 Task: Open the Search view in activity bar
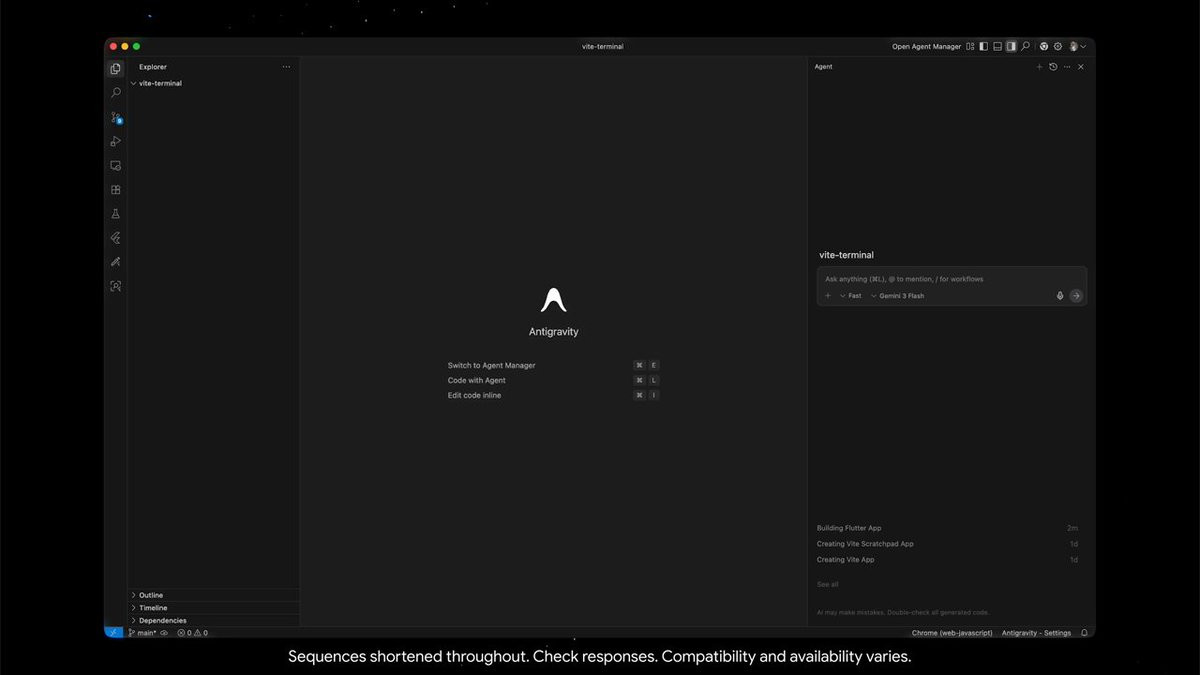tap(116, 93)
